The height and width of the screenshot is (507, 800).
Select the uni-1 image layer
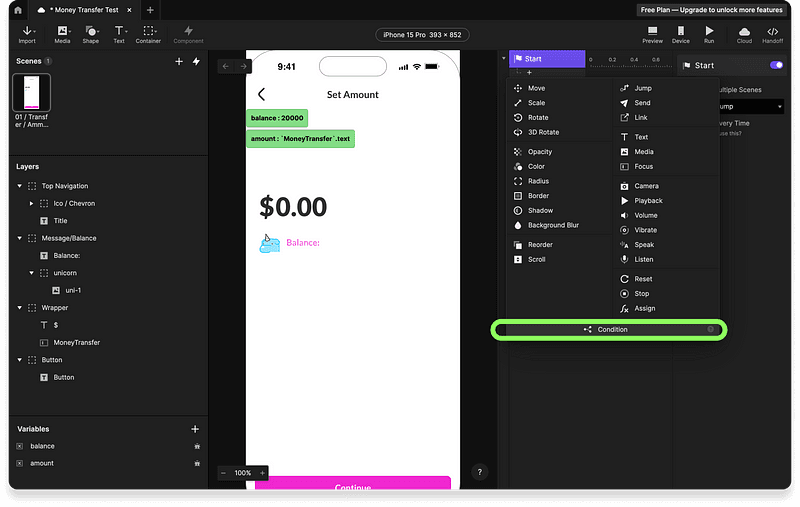tap(73, 290)
